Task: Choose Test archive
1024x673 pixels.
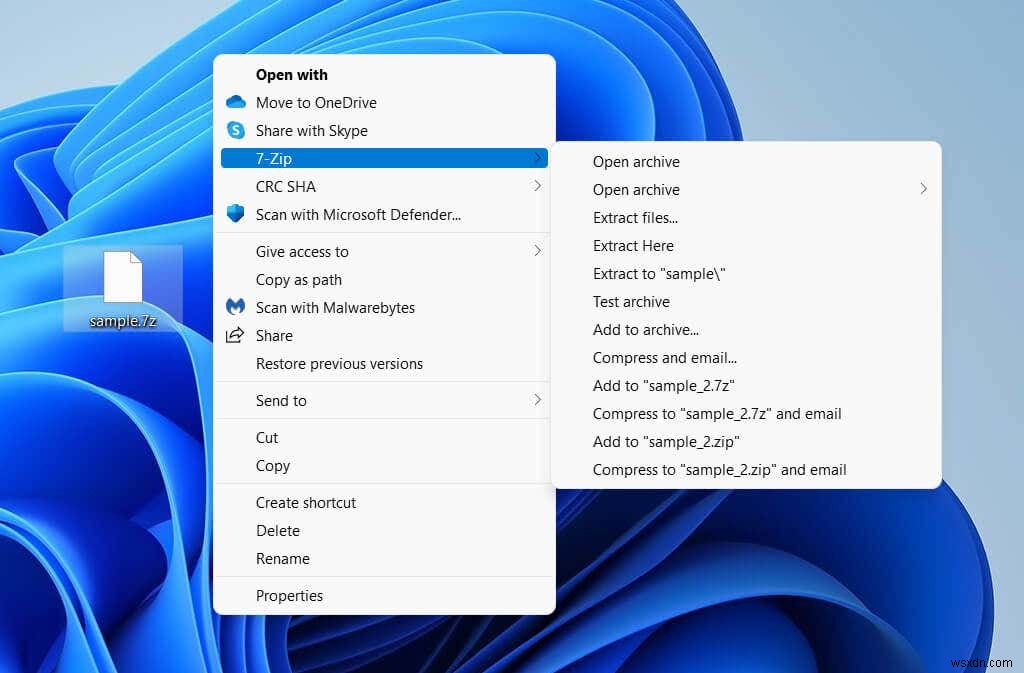Action: [631, 301]
